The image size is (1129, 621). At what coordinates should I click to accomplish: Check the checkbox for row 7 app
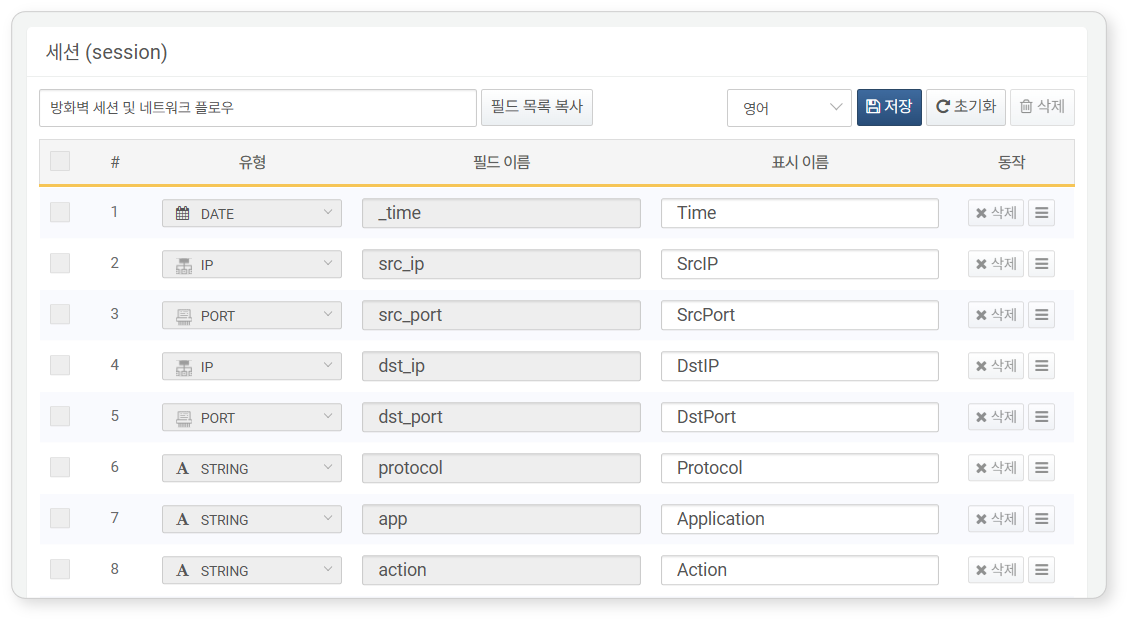[60, 518]
